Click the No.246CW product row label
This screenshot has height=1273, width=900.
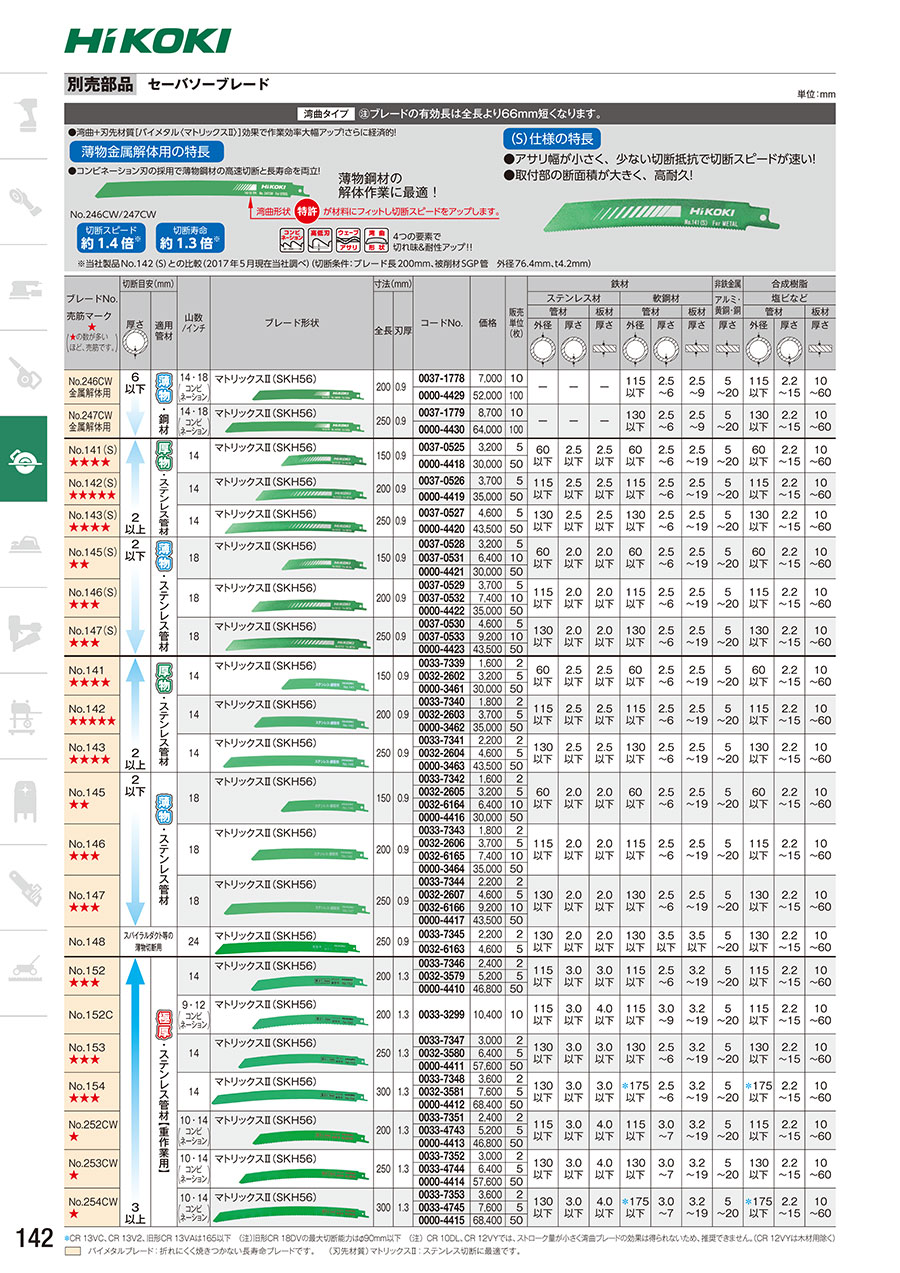(x=90, y=387)
